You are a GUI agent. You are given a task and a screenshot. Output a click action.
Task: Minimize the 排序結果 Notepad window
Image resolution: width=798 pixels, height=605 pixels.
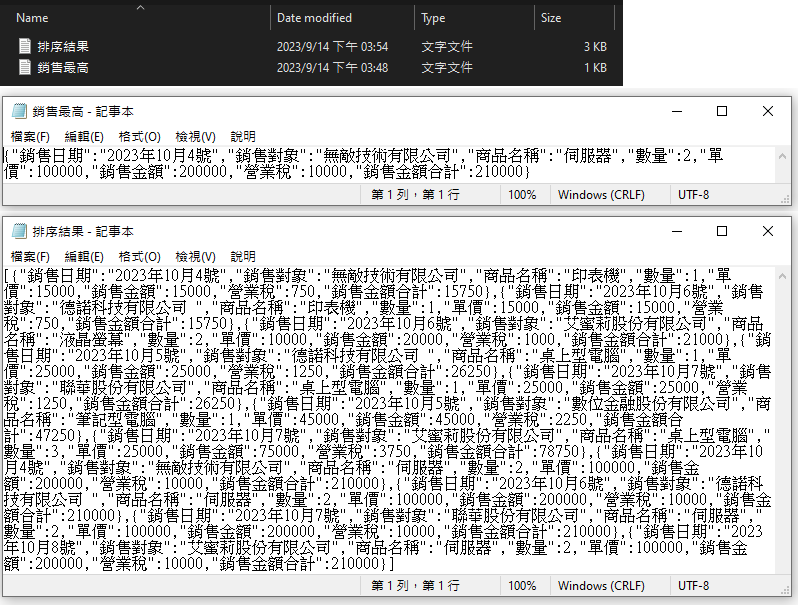pyautogui.click(x=677, y=232)
